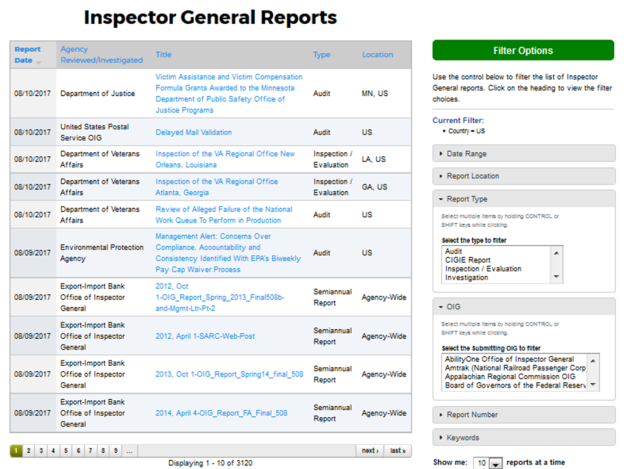This screenshot has width=624, height=469.
Task: Sort table by the Type column
Action: 321,54
